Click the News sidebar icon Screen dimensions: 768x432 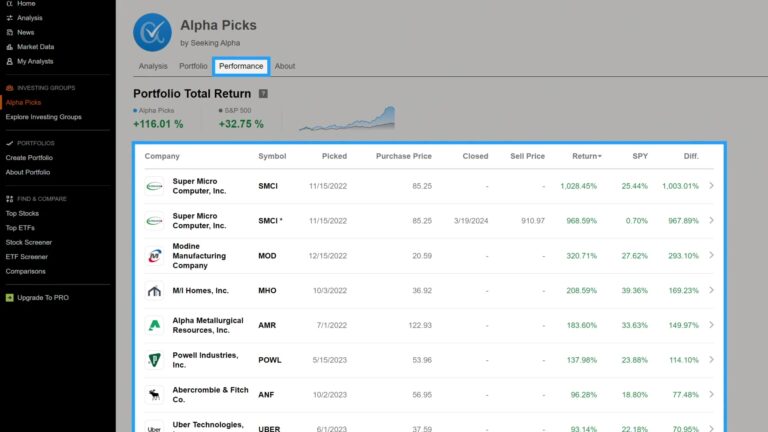click(9, 32)
